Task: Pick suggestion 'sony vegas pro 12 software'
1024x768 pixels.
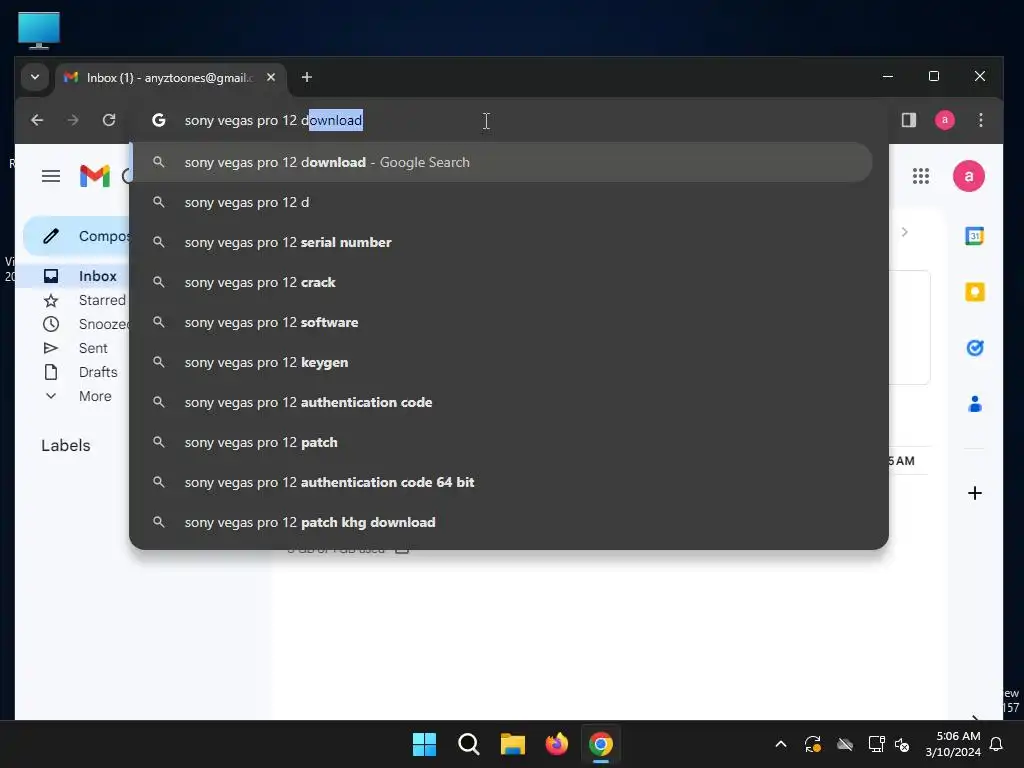Action: (502, 322)
